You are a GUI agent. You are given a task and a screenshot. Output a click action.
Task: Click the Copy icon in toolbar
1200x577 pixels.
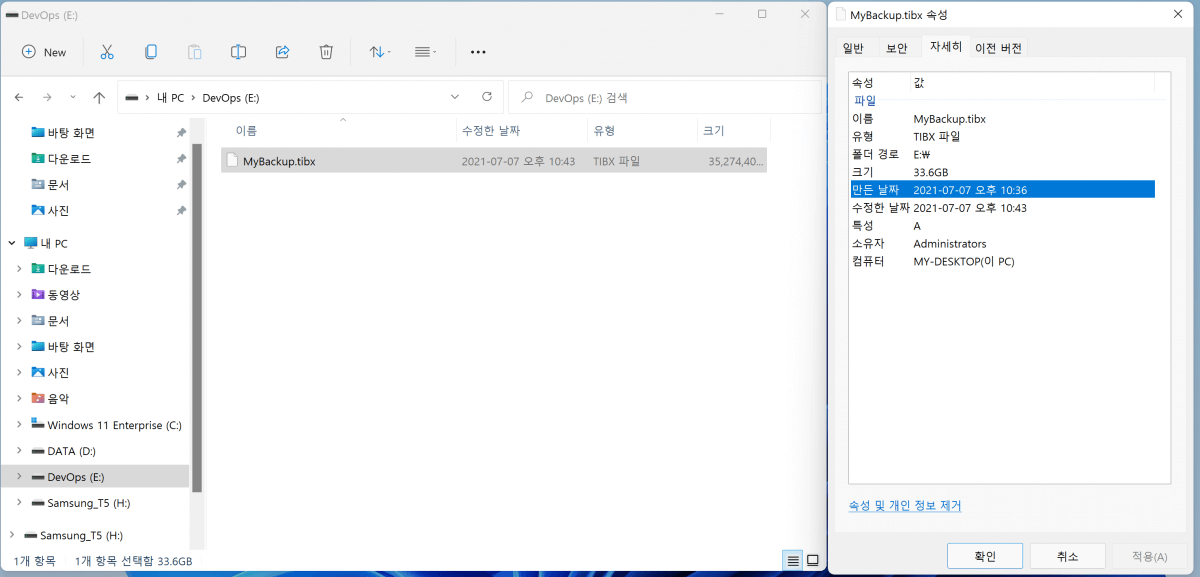(x=151, y=52)
